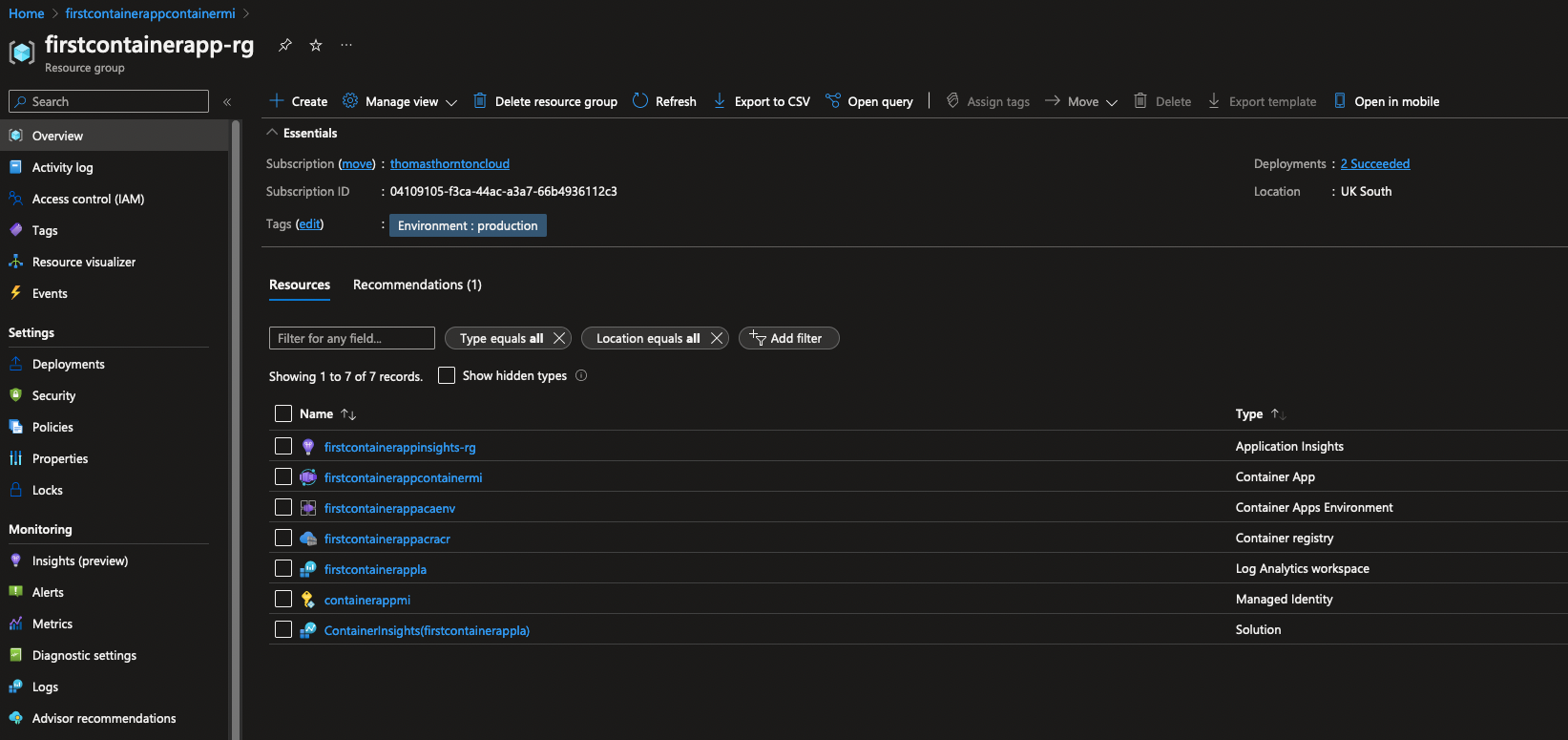Click the Export to CSV download icon
1568x740 pixels.
tap(720, 100)
